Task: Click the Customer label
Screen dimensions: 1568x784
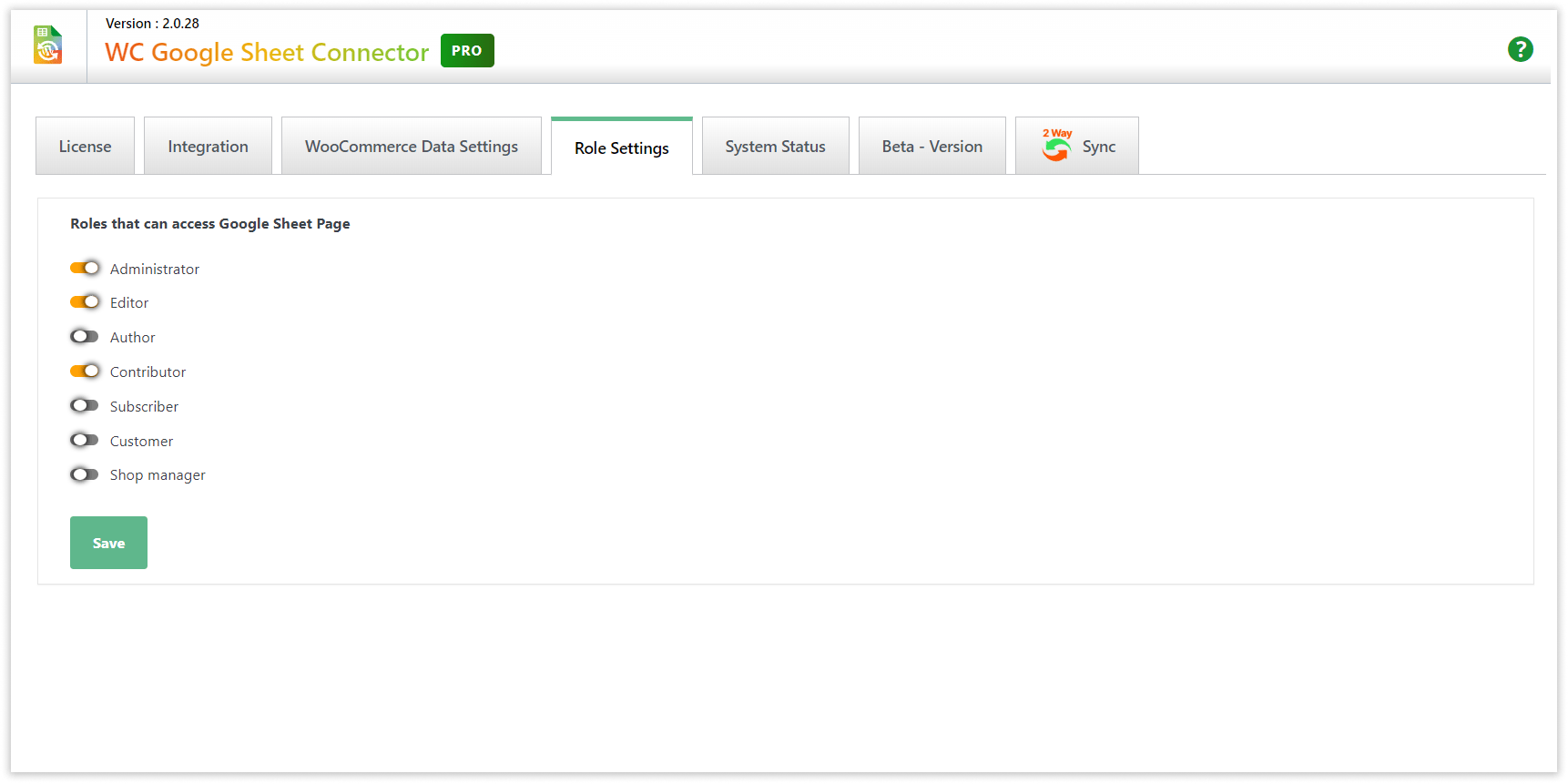Action: click(141, 441)
